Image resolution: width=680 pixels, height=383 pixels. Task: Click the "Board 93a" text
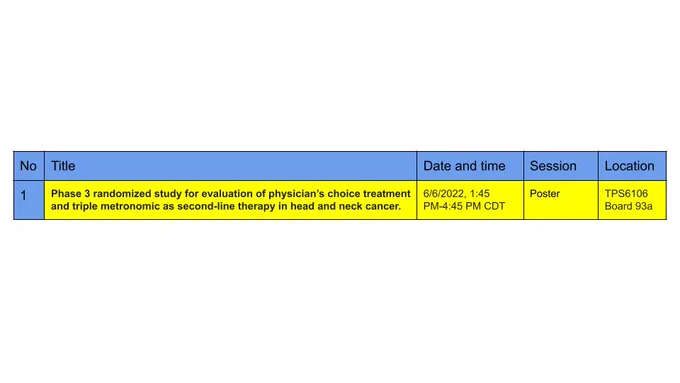click(x=628, y=206)
